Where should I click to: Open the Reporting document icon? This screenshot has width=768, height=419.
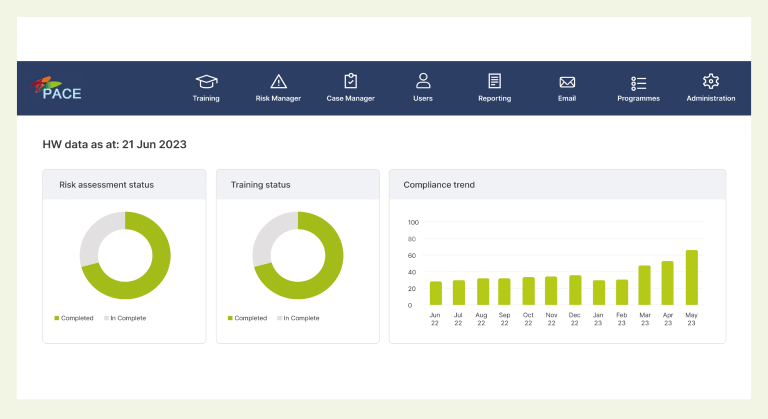click(x=494, y=81)
